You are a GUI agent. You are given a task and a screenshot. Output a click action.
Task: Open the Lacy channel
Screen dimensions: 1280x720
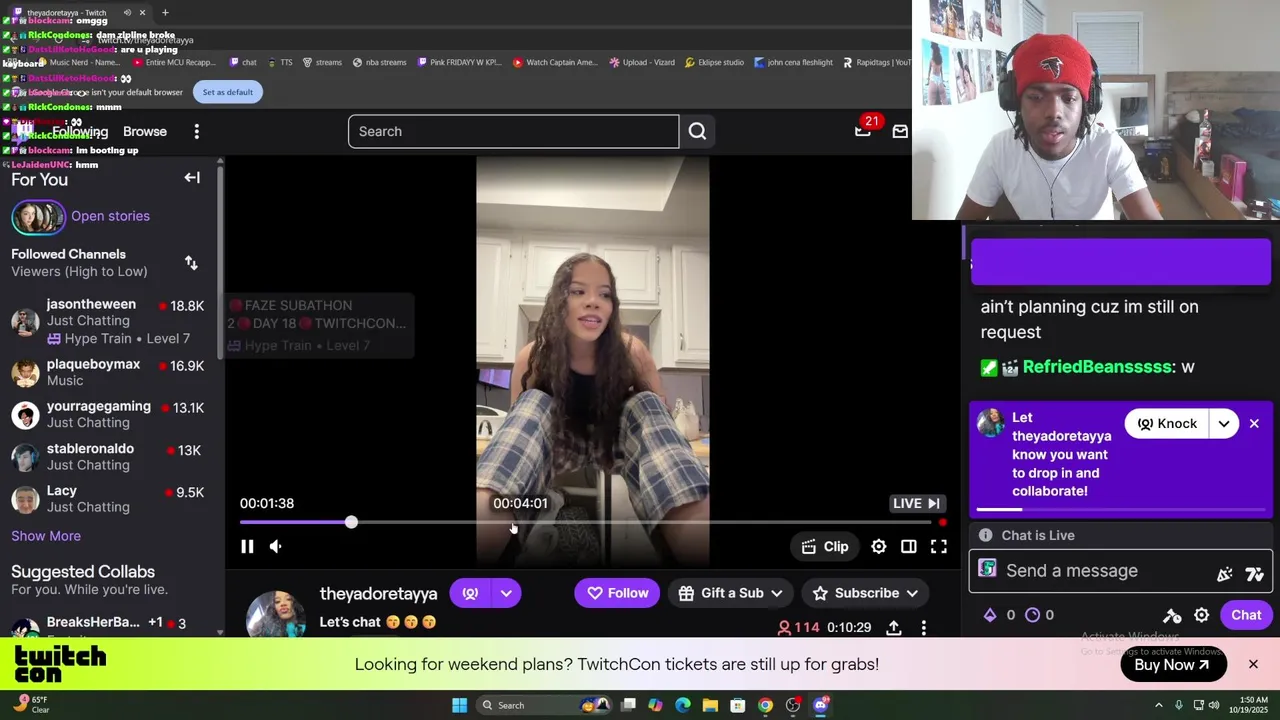click(108, 498)
